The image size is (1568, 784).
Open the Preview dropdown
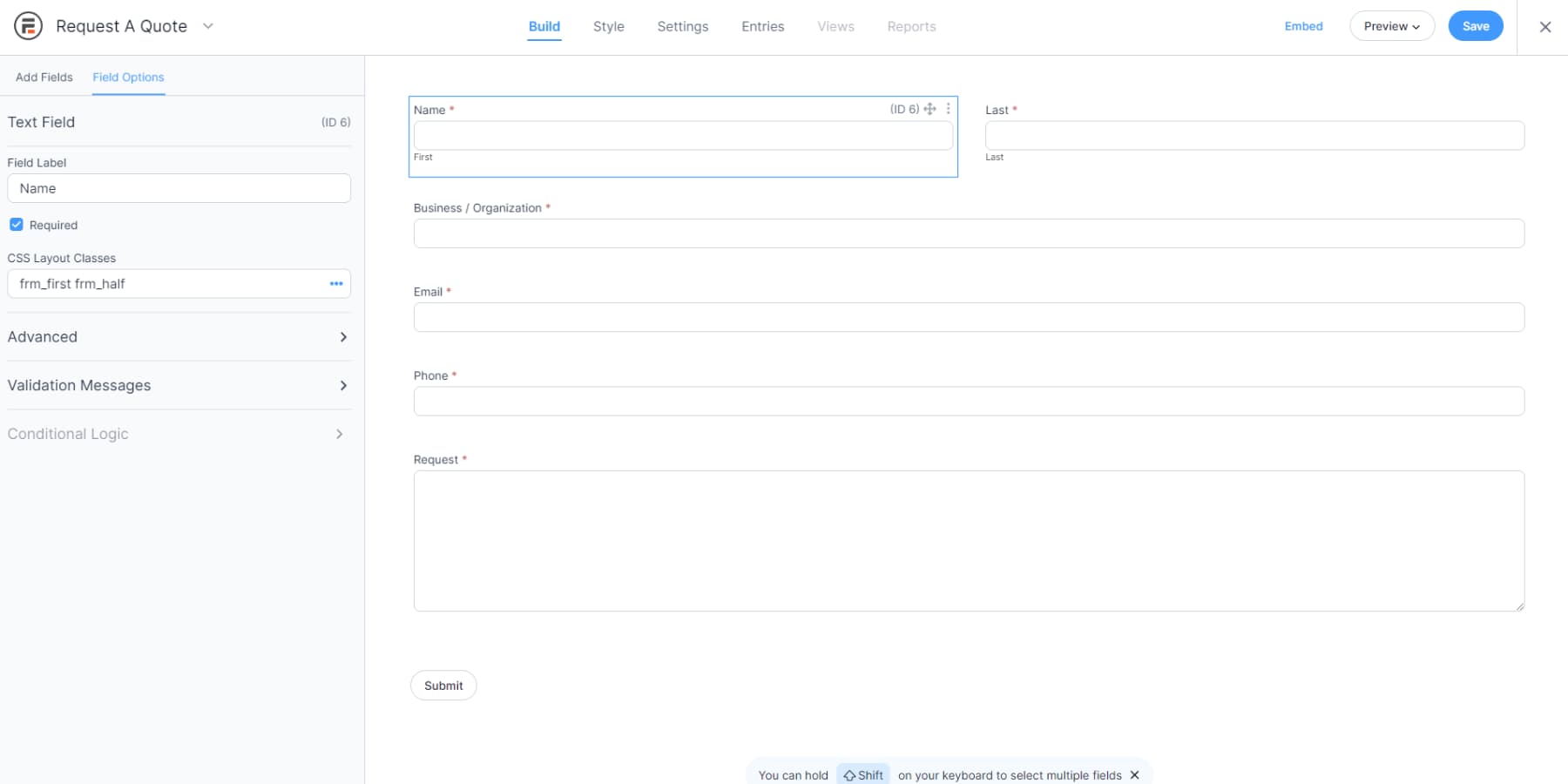(x=1391, y=26)
